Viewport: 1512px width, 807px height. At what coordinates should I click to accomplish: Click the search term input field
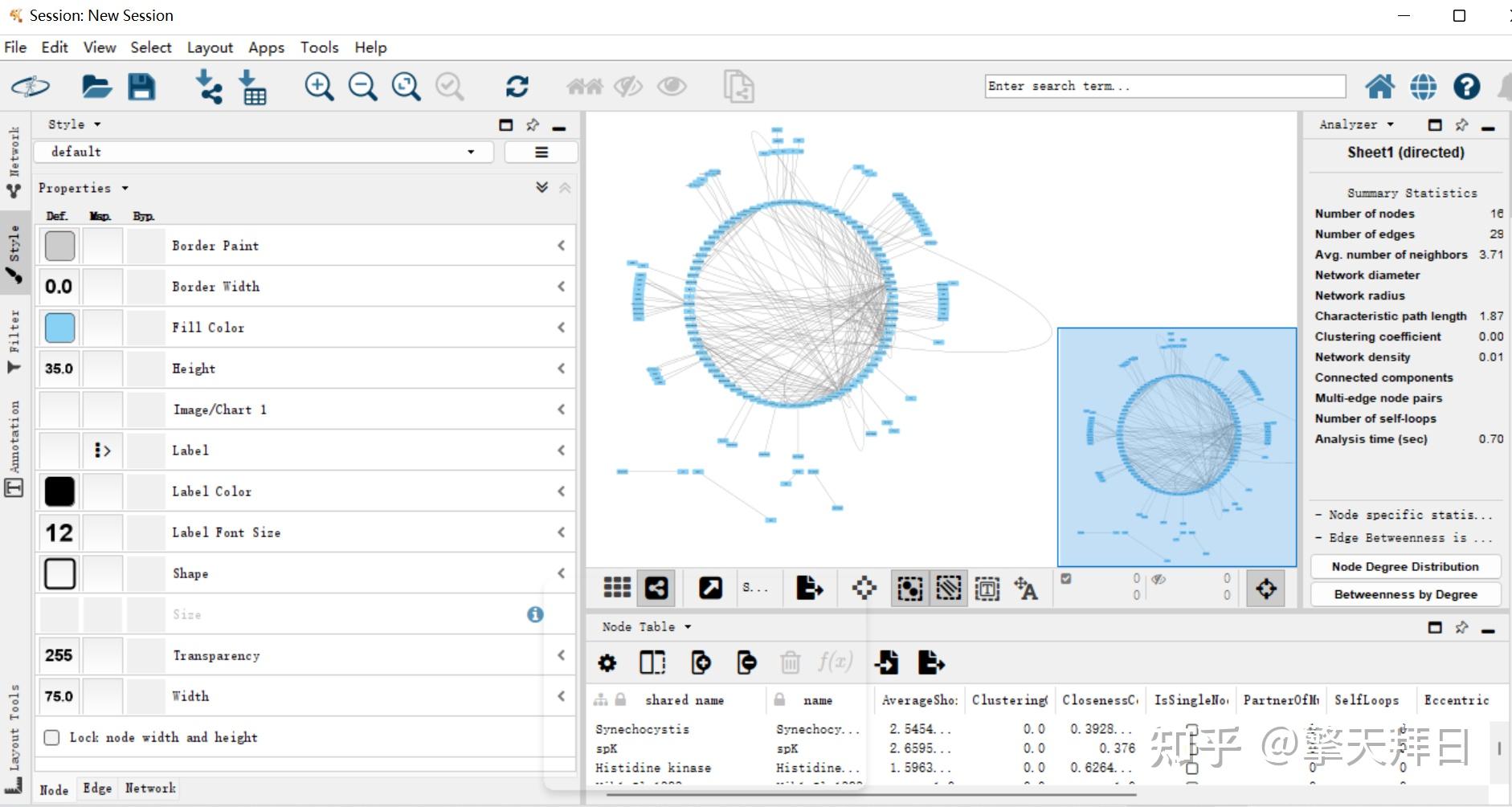1164,87
